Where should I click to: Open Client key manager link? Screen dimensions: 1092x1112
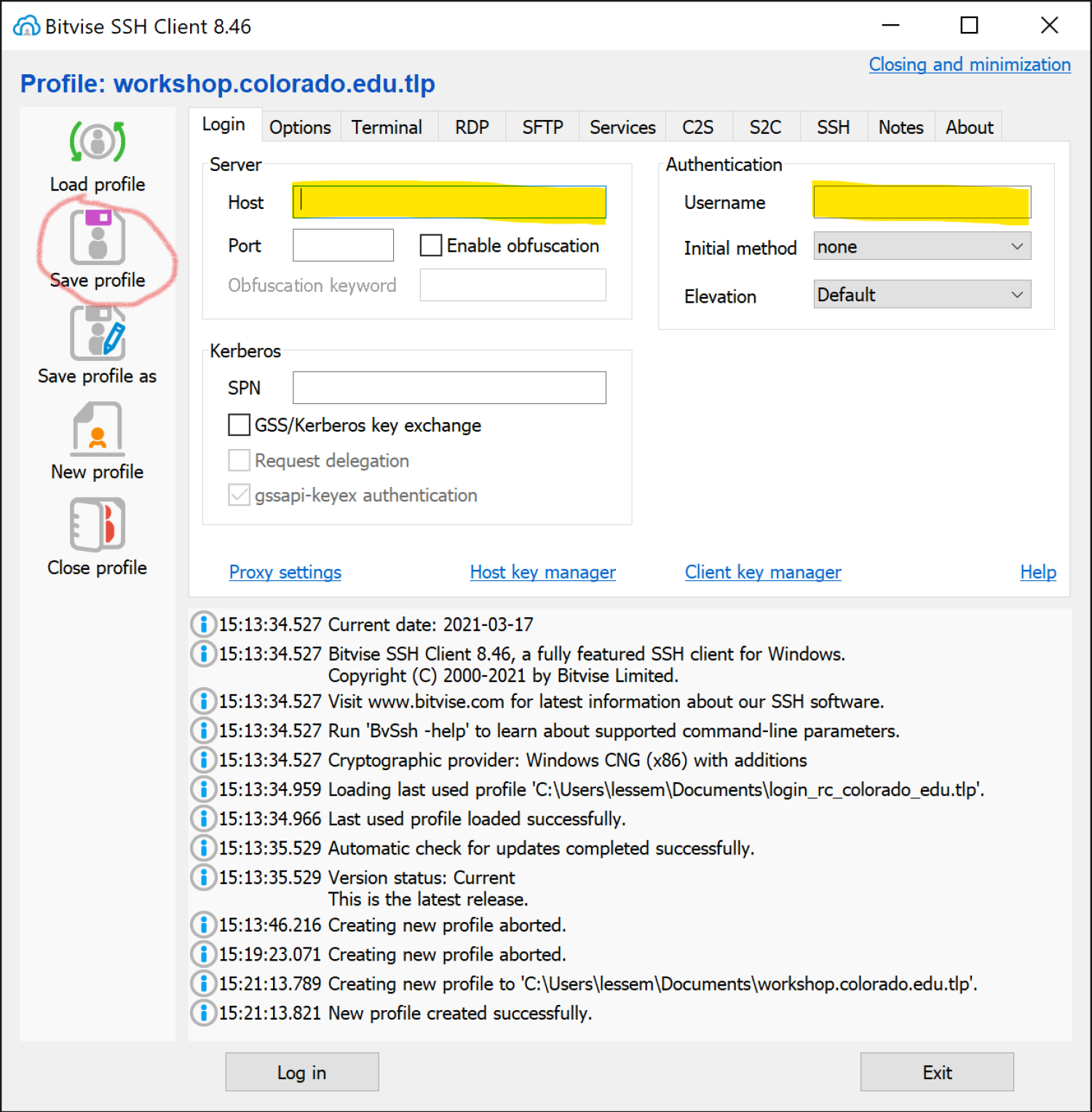point(763,572)
